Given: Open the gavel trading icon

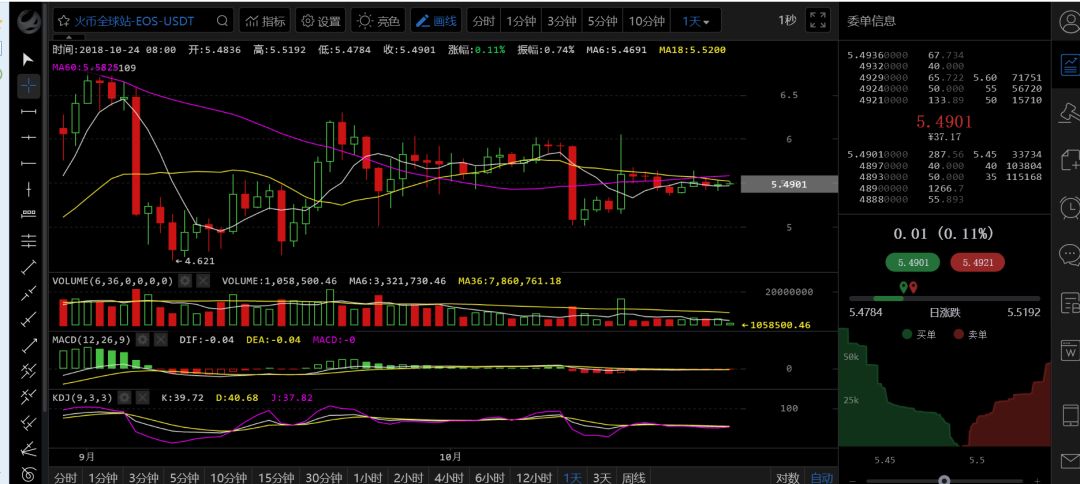Looking at the screenshot, I should [x=1070, y=112].
